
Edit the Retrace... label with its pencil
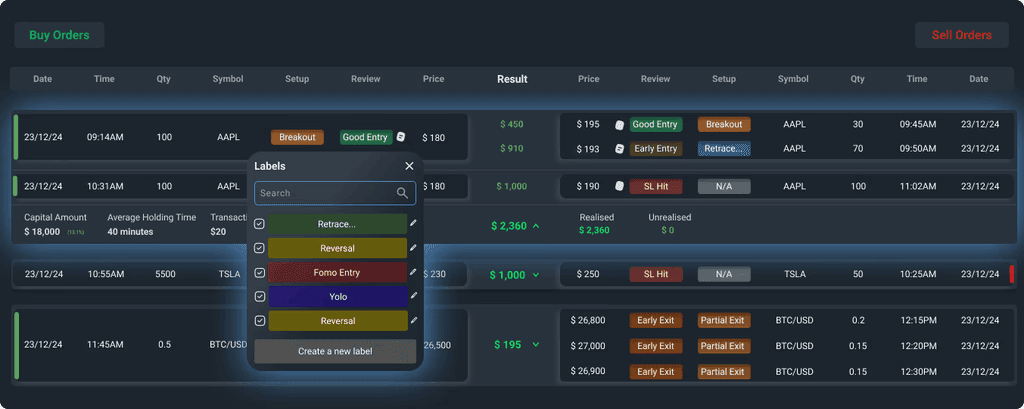coord(413,223)
